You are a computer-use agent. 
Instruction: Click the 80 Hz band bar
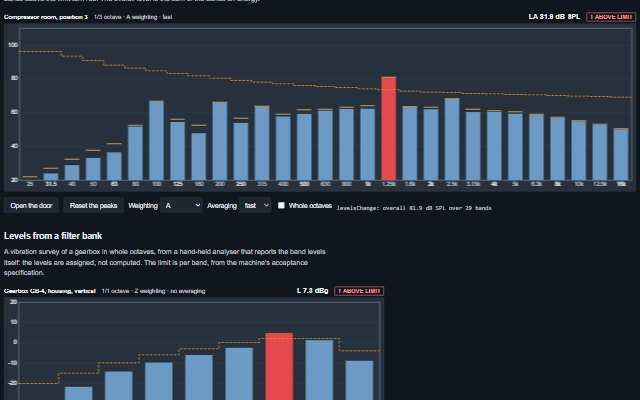pyautogui.click(x=136, y=153)
